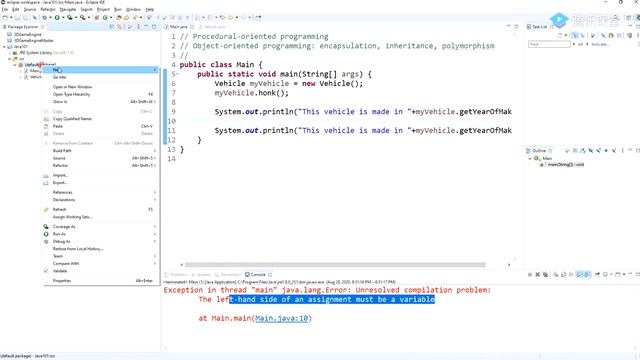Open the Window menu
This screenshot has height=360, width=640.
click(x=133, y=9)
